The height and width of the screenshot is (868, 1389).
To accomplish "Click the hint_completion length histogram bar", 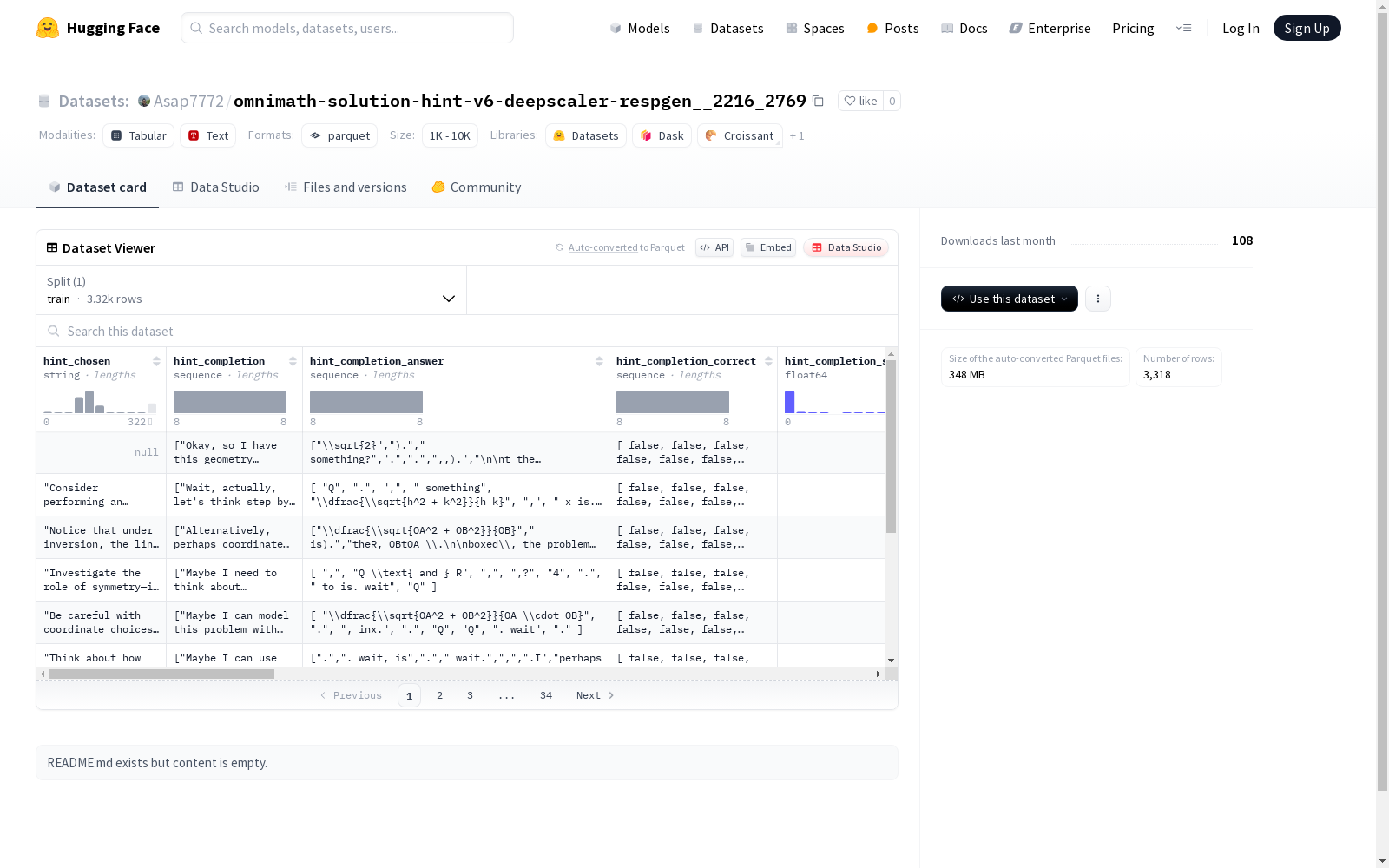I will [x=230, y=402].
